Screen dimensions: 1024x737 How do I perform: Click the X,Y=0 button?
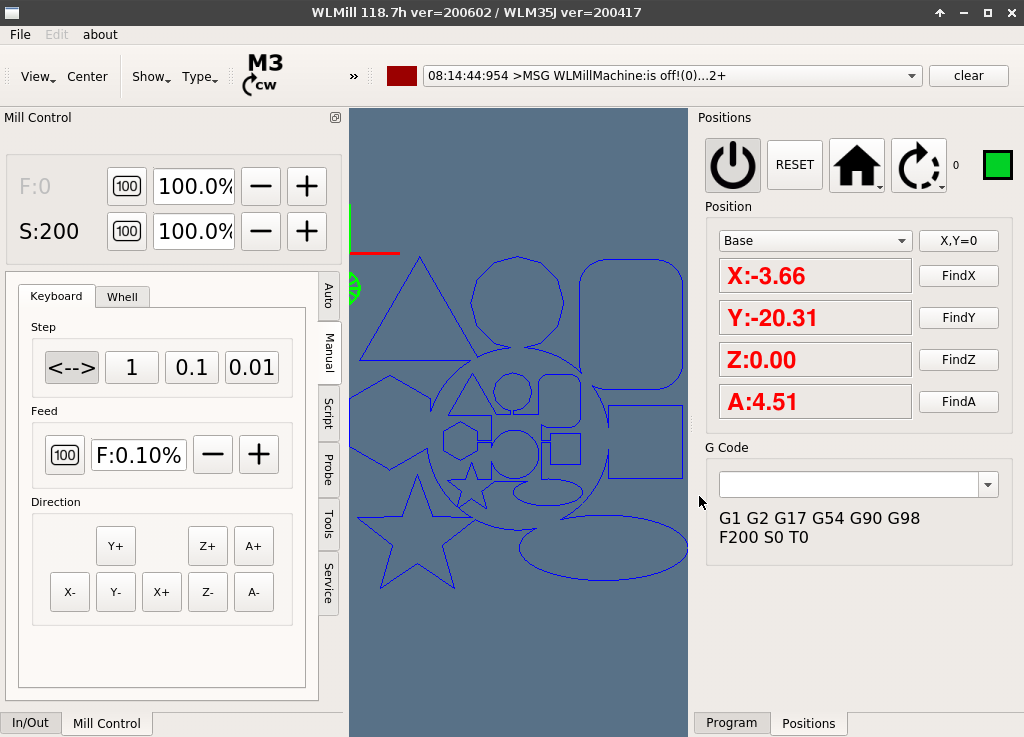pos(959,241)
